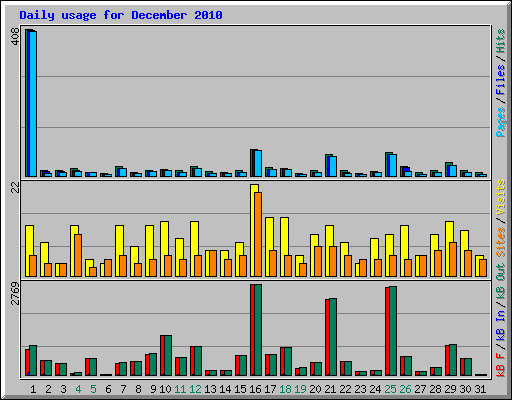512x400 pixels.
Task: Click day 19 on the x-axis
Action: click(300, 389)
